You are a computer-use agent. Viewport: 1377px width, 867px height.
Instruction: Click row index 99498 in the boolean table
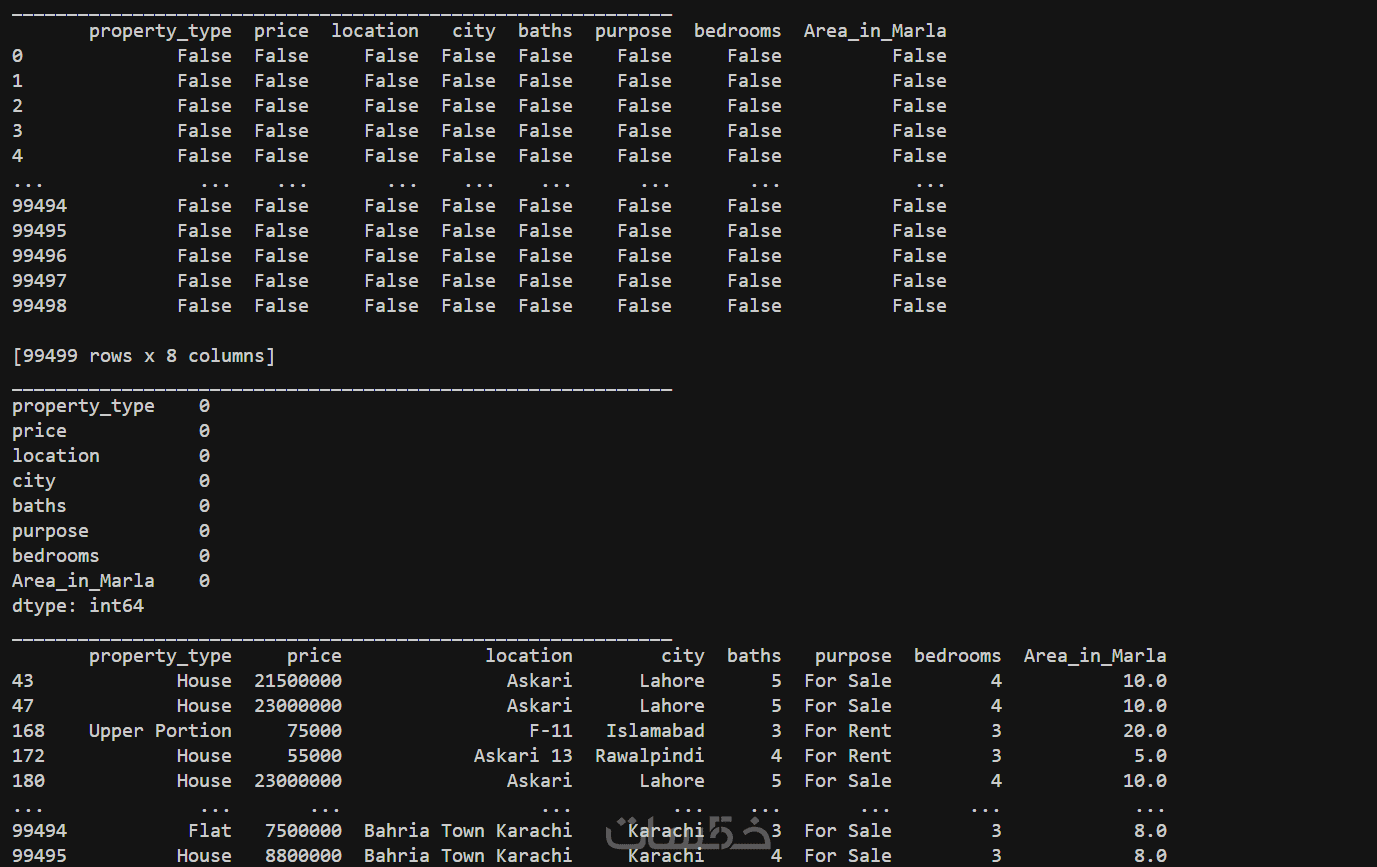39,306
